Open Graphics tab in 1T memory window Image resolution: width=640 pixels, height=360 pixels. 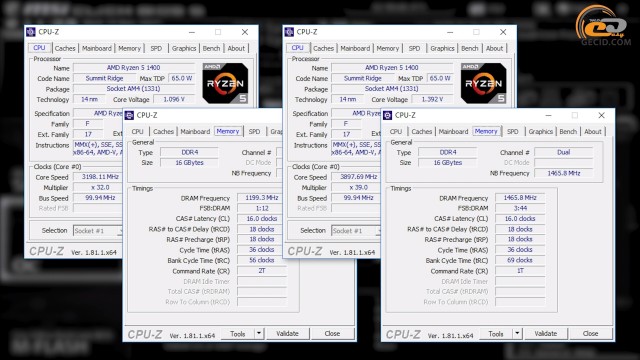[540, 131]
